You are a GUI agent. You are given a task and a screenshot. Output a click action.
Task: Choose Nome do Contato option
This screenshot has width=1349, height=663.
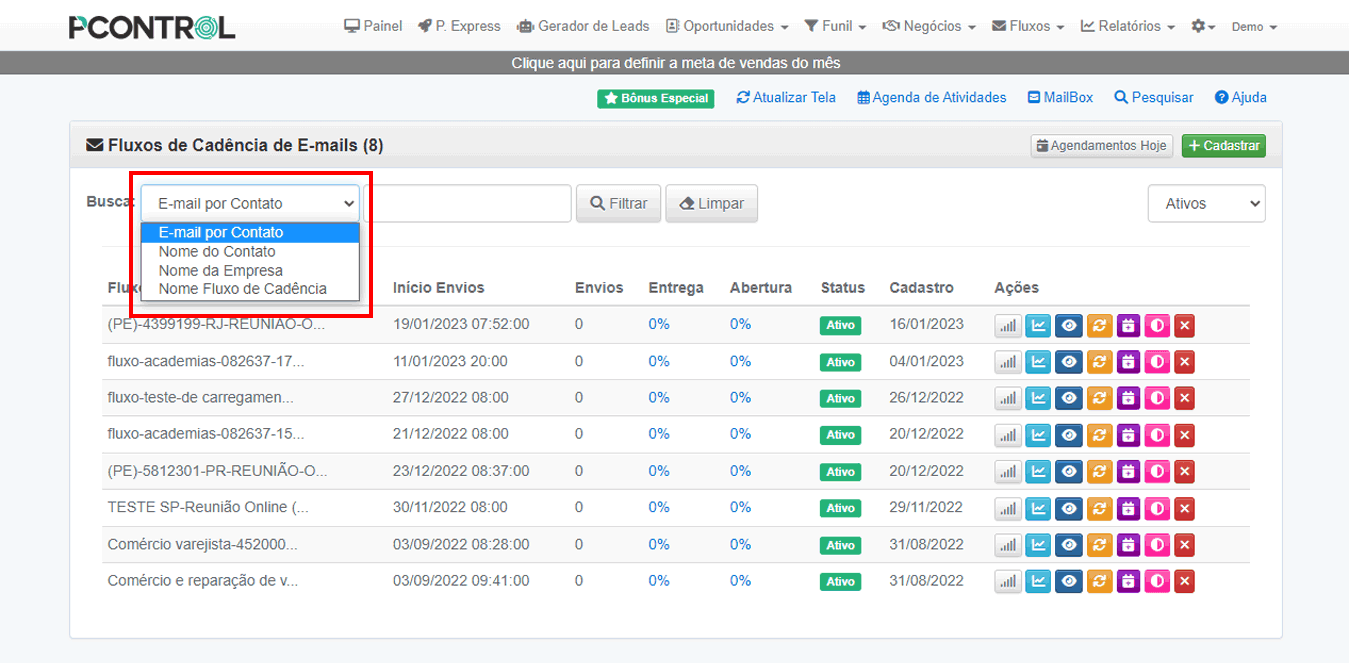coord(250,251)
